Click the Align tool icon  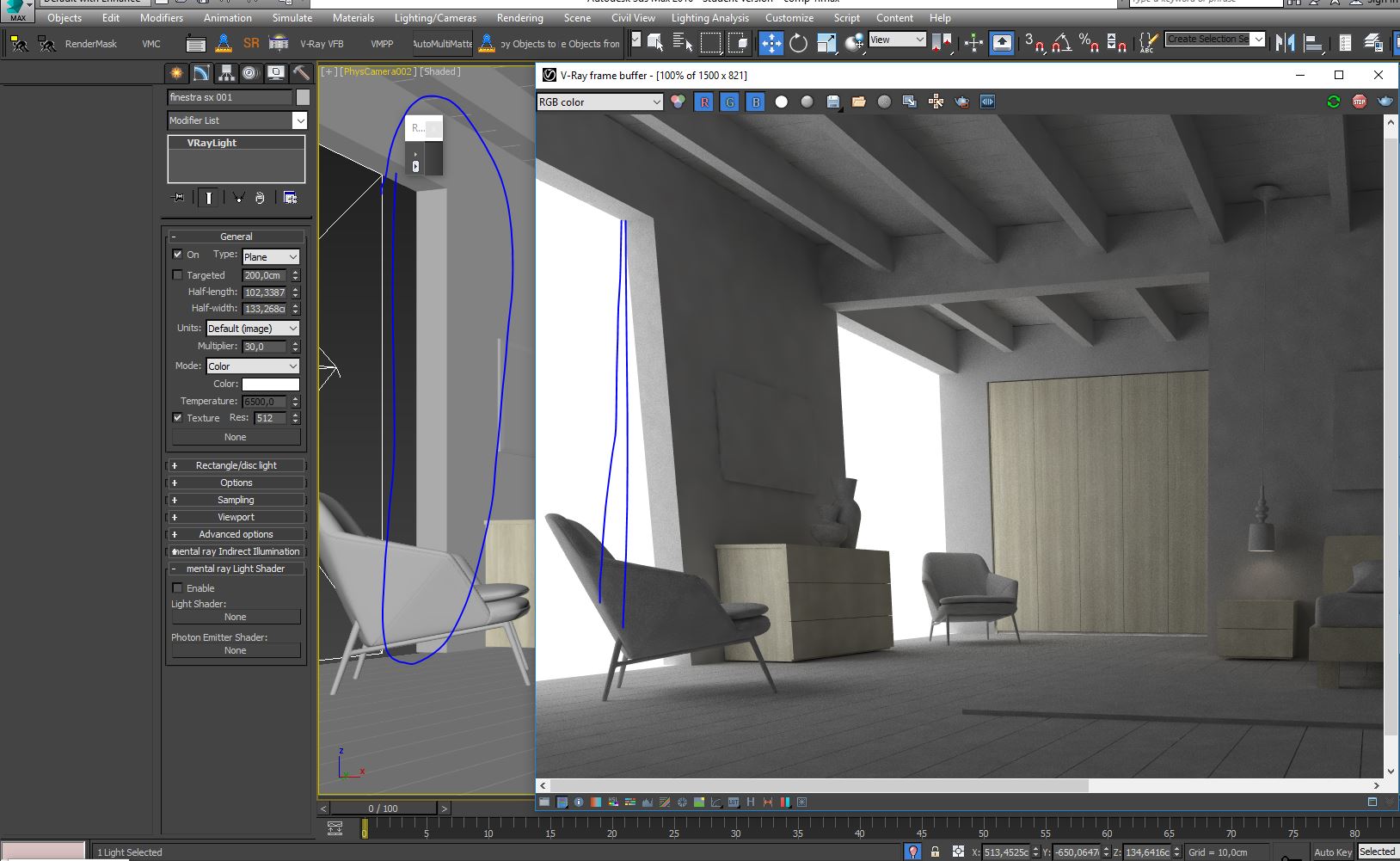[1313, 42]
